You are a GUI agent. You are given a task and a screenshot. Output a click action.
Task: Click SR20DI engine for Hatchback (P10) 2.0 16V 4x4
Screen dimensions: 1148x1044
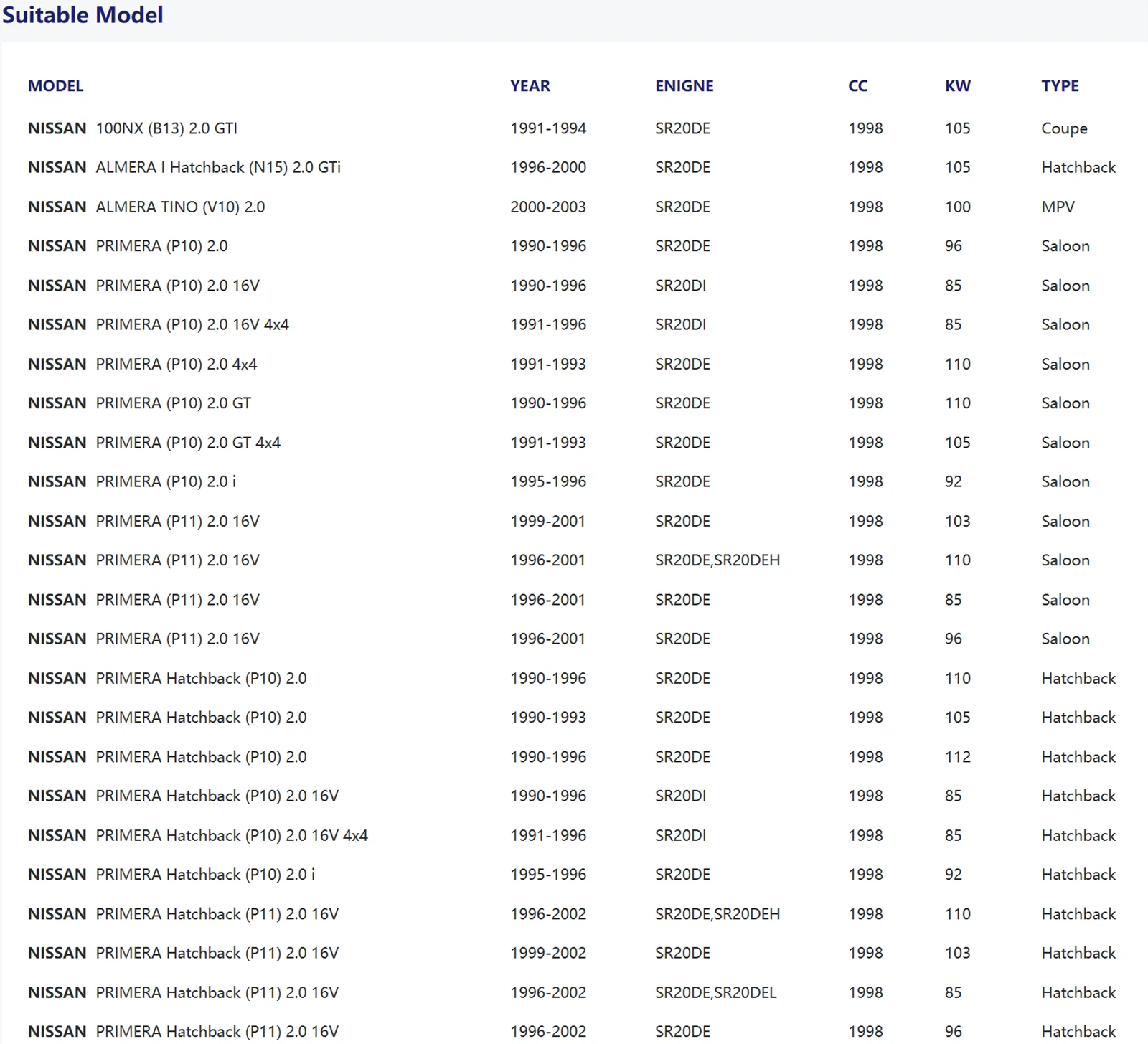(x=681, y=836)
